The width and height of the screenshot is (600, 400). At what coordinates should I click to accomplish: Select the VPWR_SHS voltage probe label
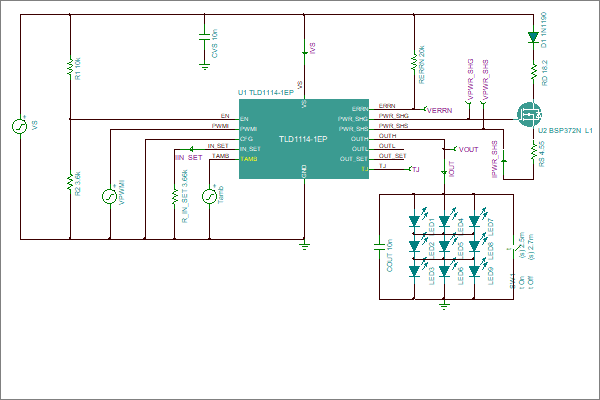point(485,79)
